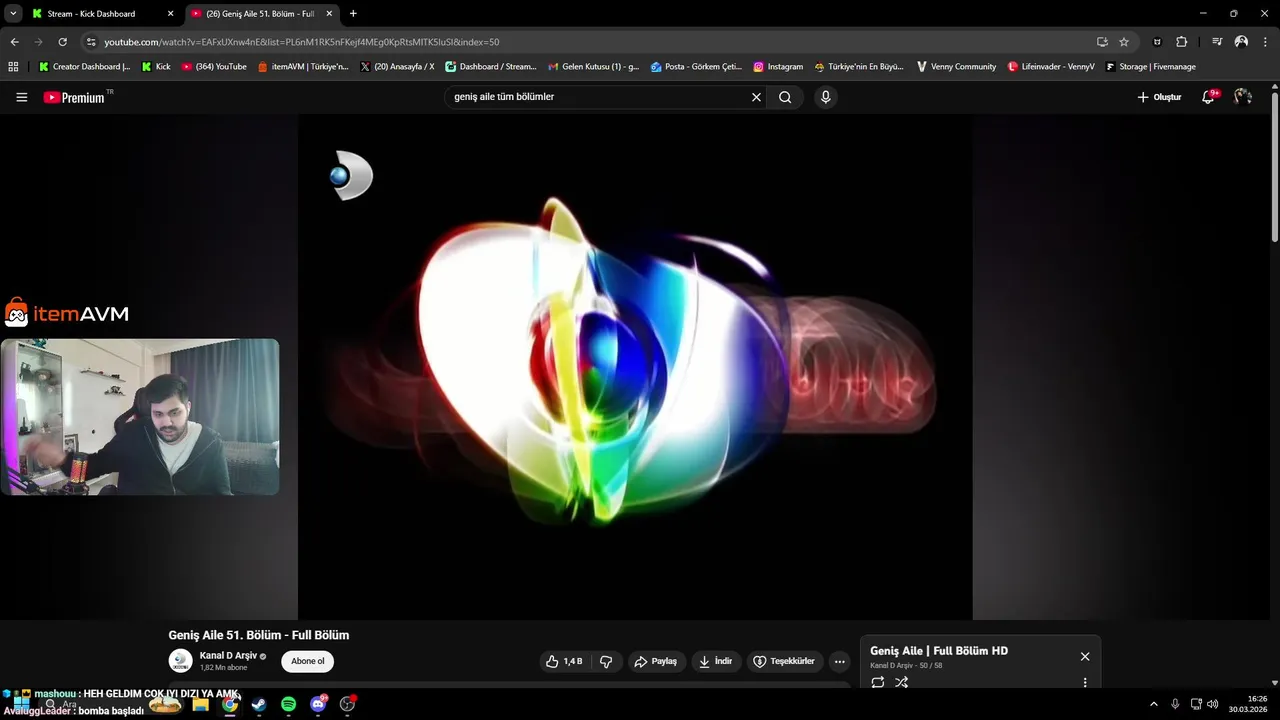Open the Instagram bookmark

pos(778,67)
